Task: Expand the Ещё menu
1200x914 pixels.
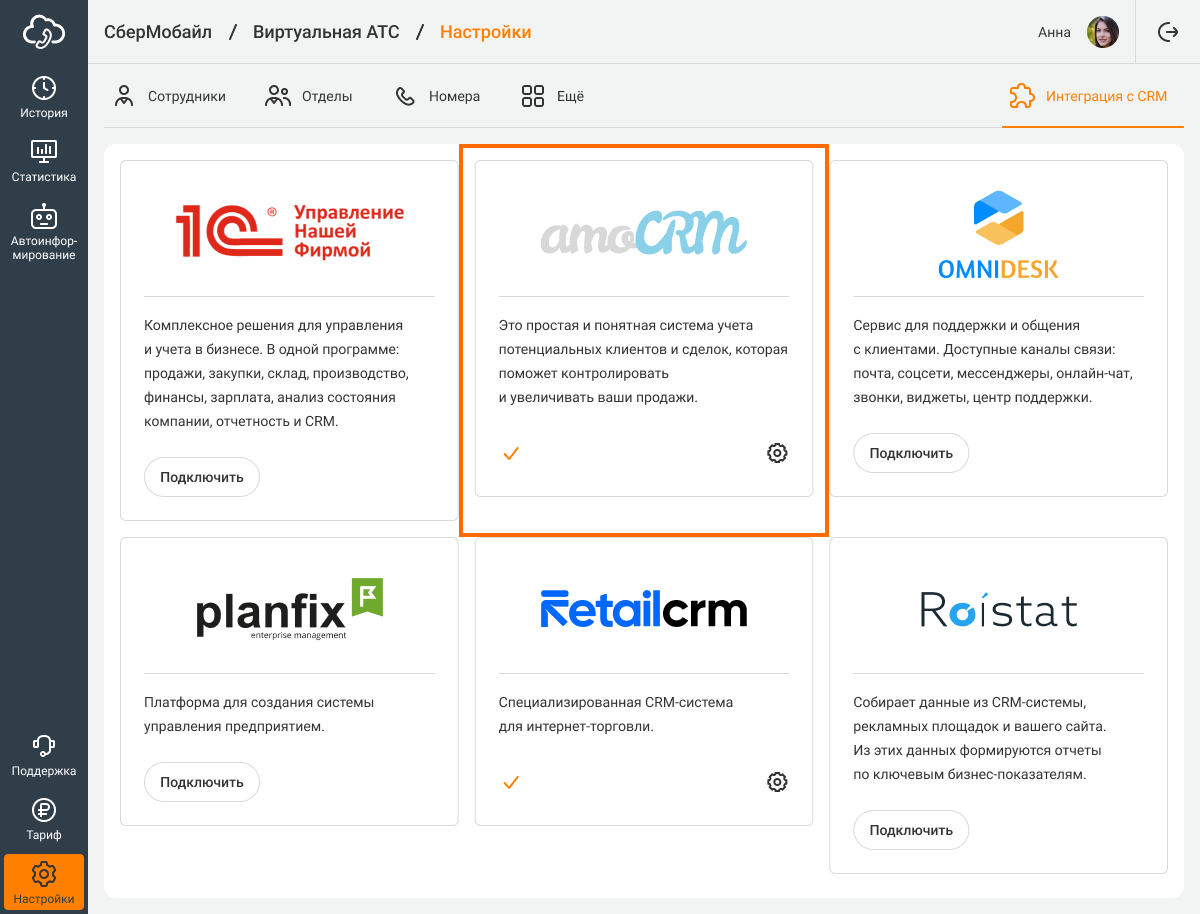Action: click(x=552, y=97)
